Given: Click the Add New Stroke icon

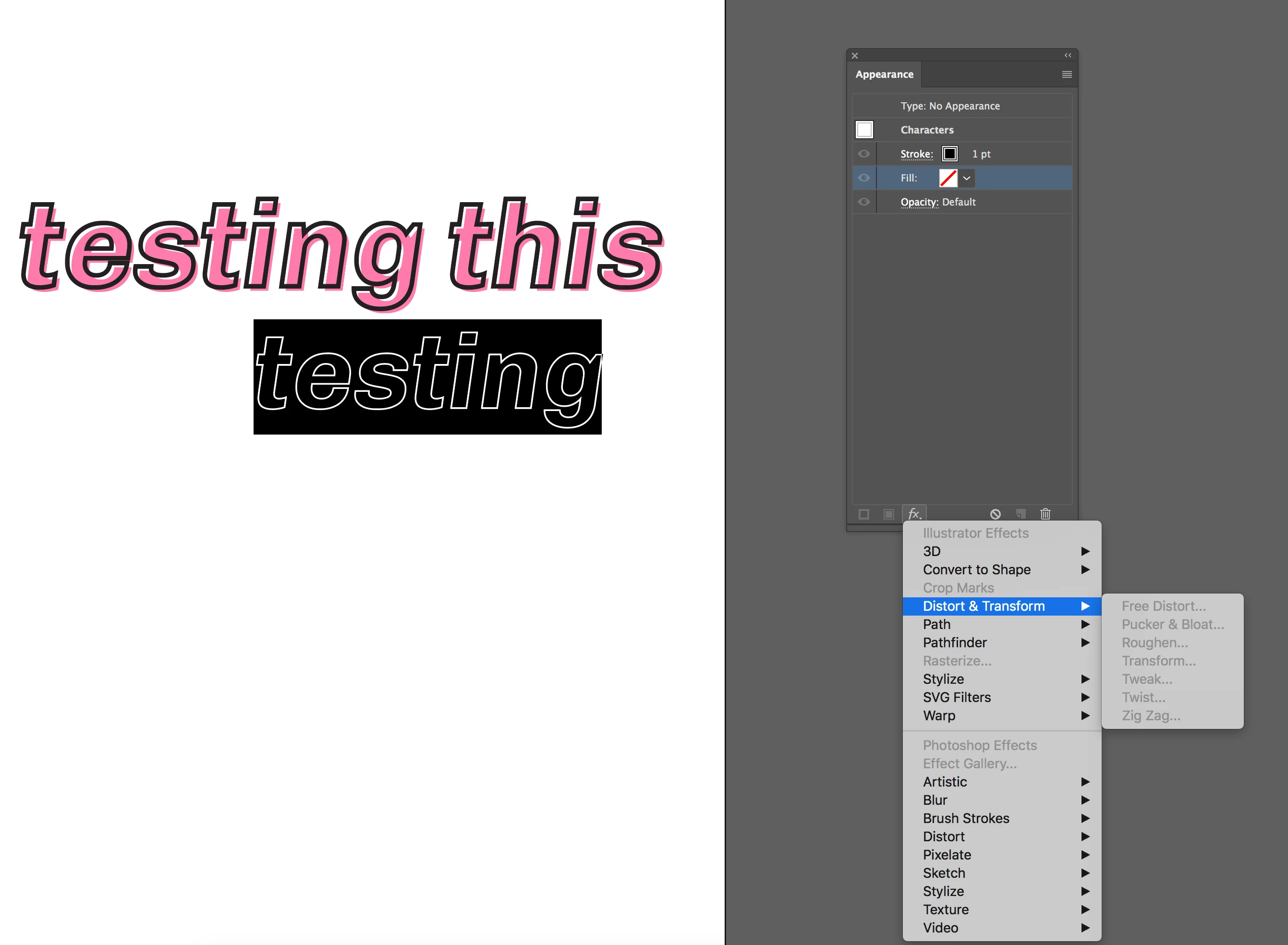Looking at the screenshot, I should (863, 514).
